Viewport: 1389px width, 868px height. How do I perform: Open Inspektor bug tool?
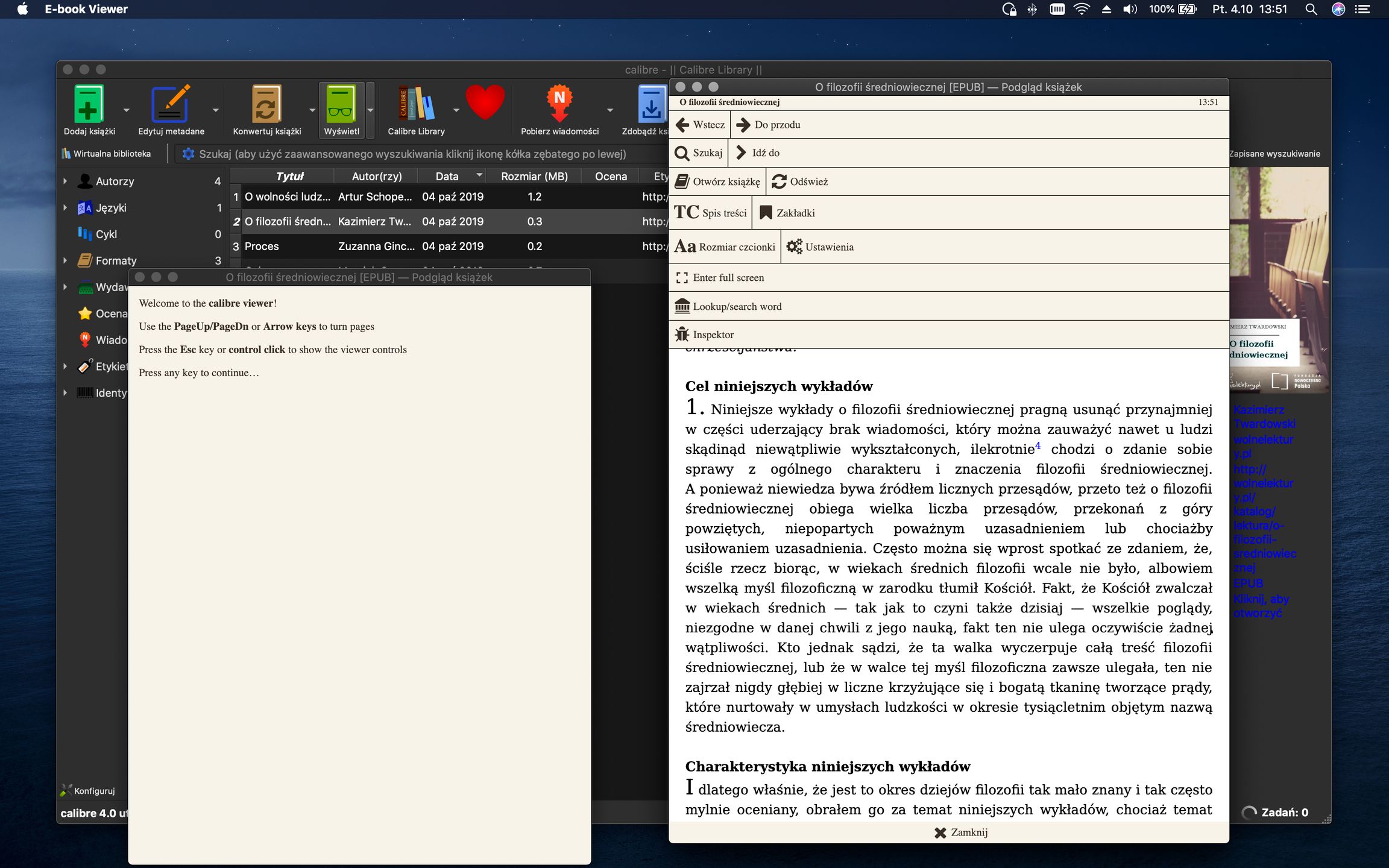pos(705,335)
